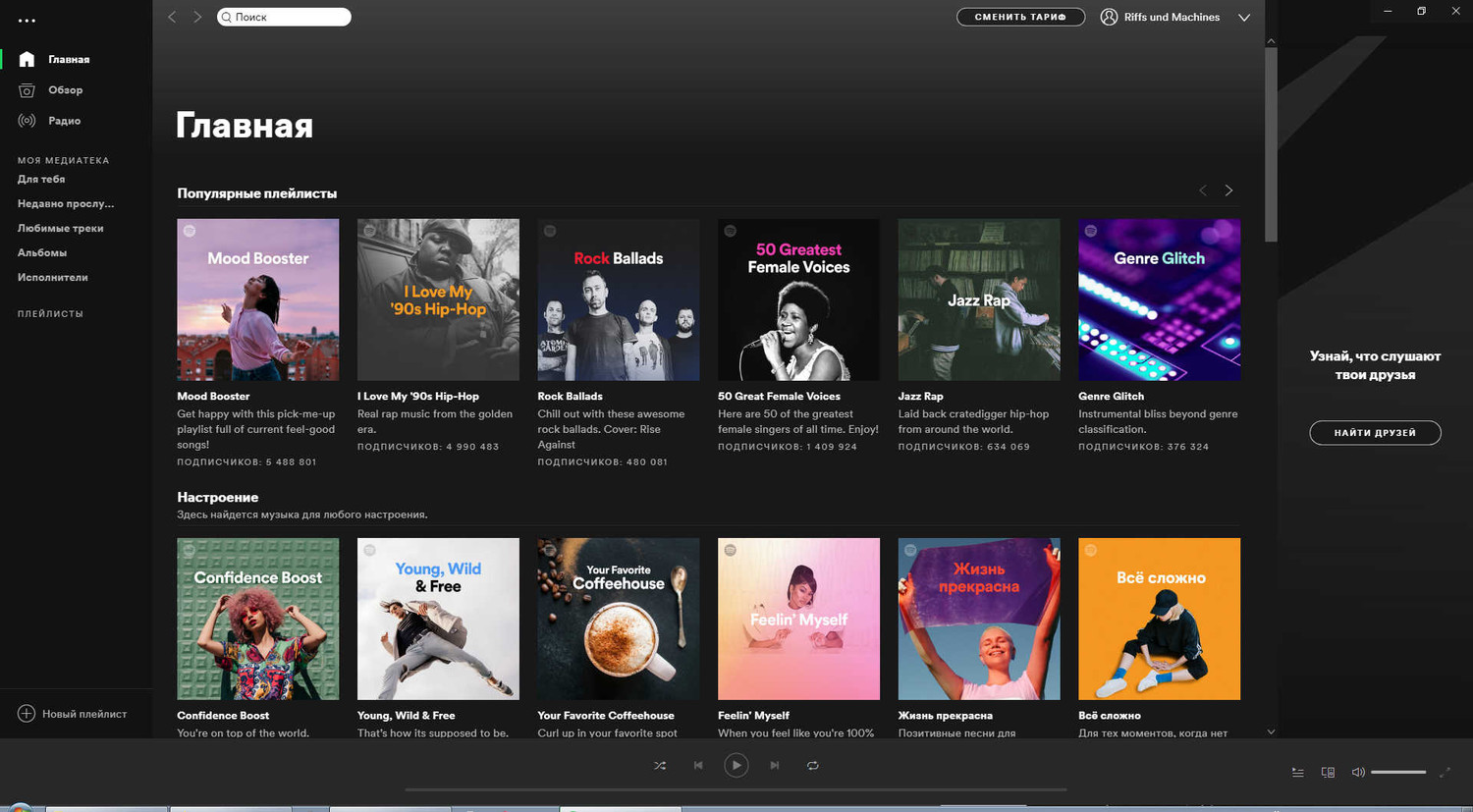Click the Найти друзей button

point(1375,433)
